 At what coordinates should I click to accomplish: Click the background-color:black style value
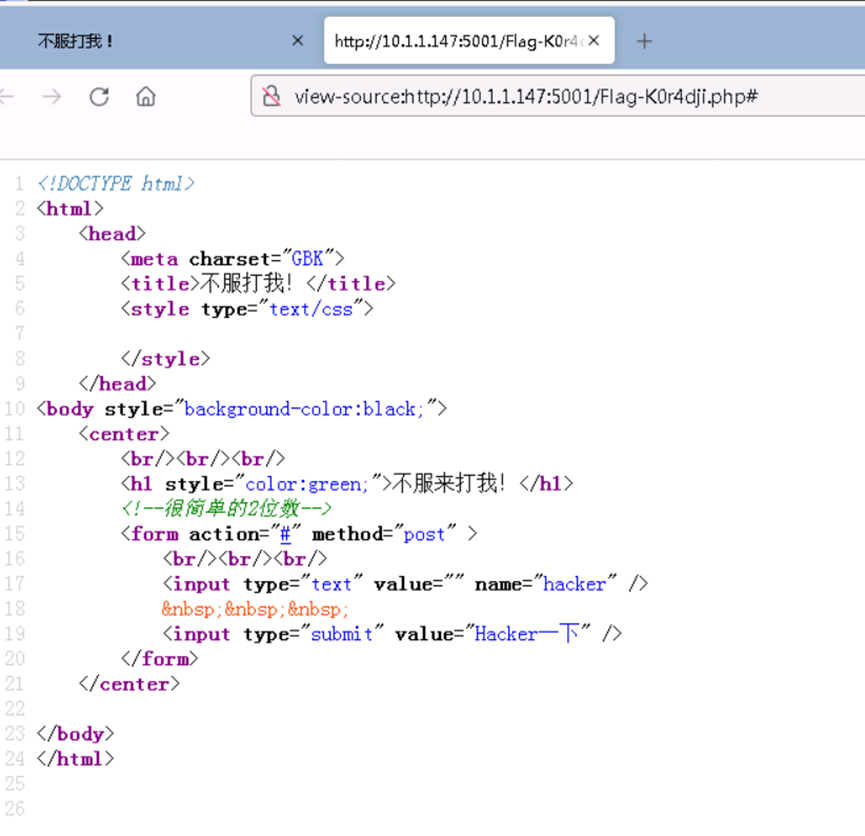[x=304, y=409]
